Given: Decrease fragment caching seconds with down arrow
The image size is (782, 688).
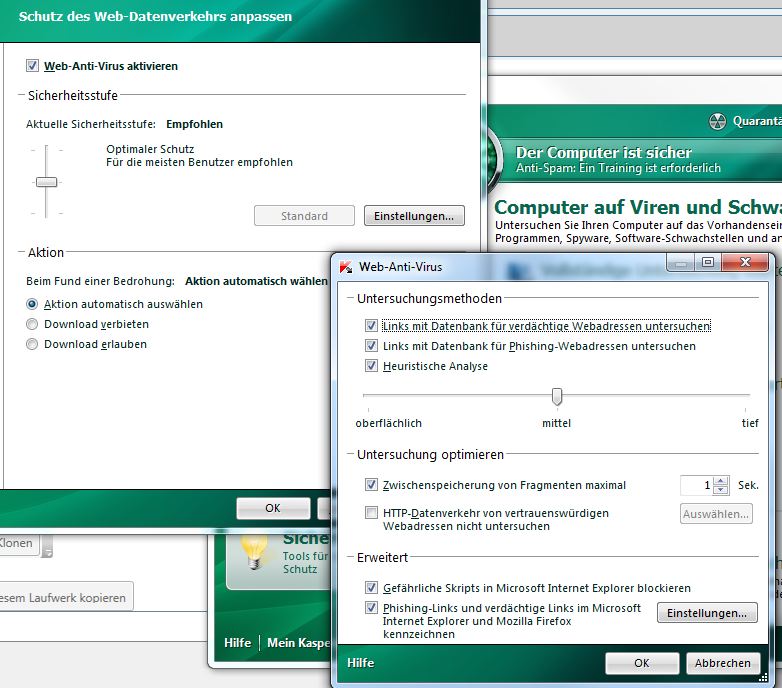Looking at the screenshot, I should coord(721,490).
